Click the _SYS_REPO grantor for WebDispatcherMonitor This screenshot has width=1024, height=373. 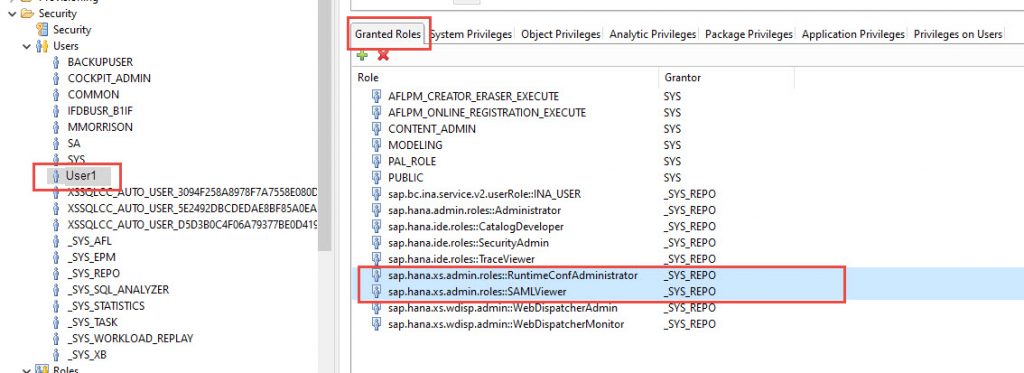pyautogui.click(x=689, y=324)
